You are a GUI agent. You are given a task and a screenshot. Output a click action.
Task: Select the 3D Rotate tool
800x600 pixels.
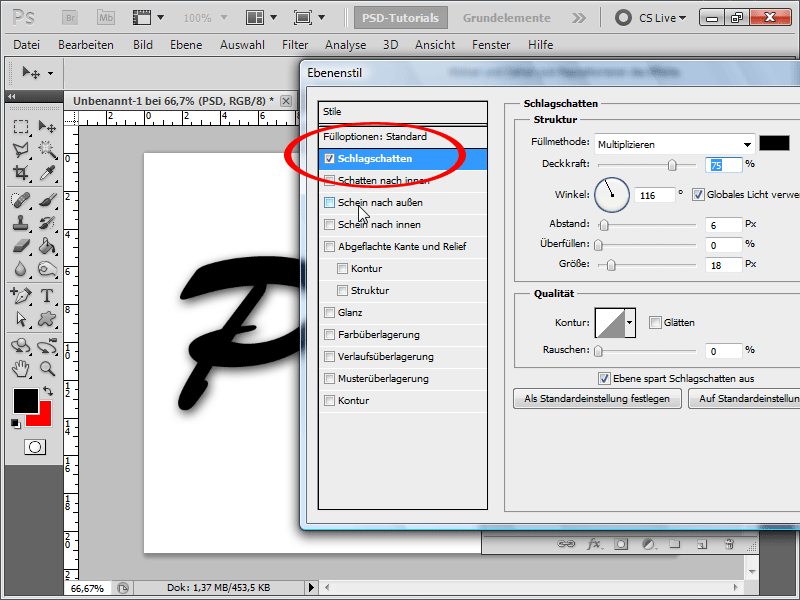tap(21, 345)
